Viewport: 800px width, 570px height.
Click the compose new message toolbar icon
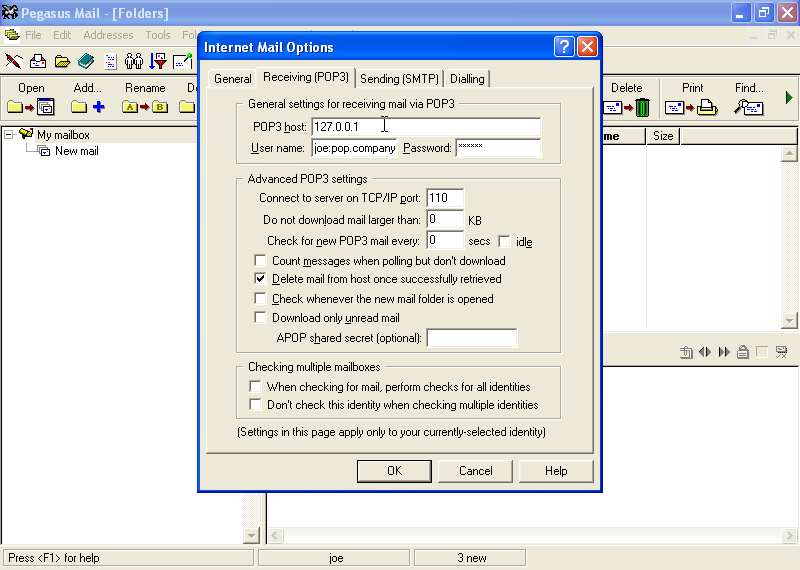pos(13,61)
